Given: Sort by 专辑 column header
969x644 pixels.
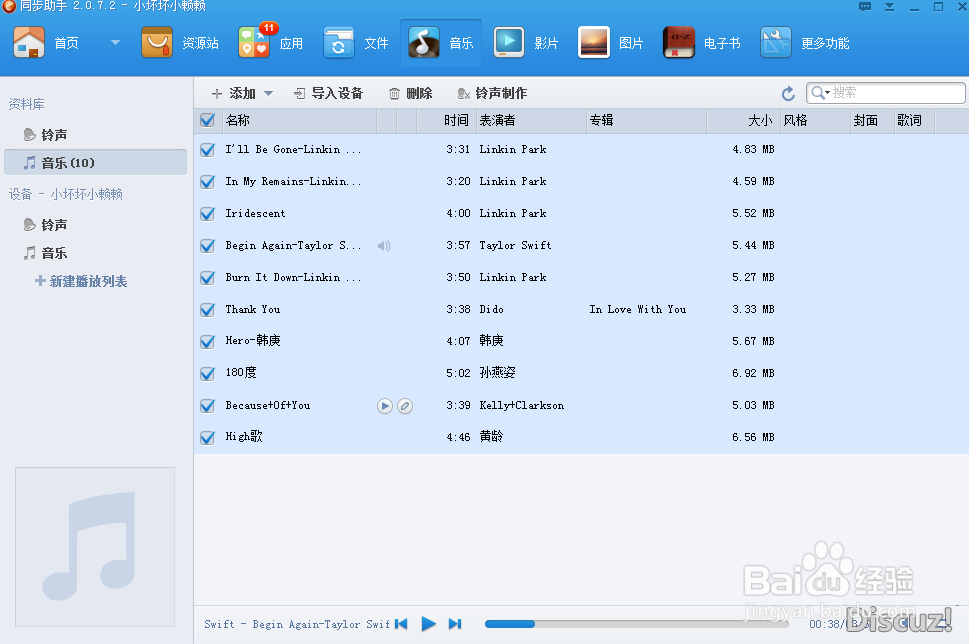Looking at the screenshot, I should [x=646, y=121].
